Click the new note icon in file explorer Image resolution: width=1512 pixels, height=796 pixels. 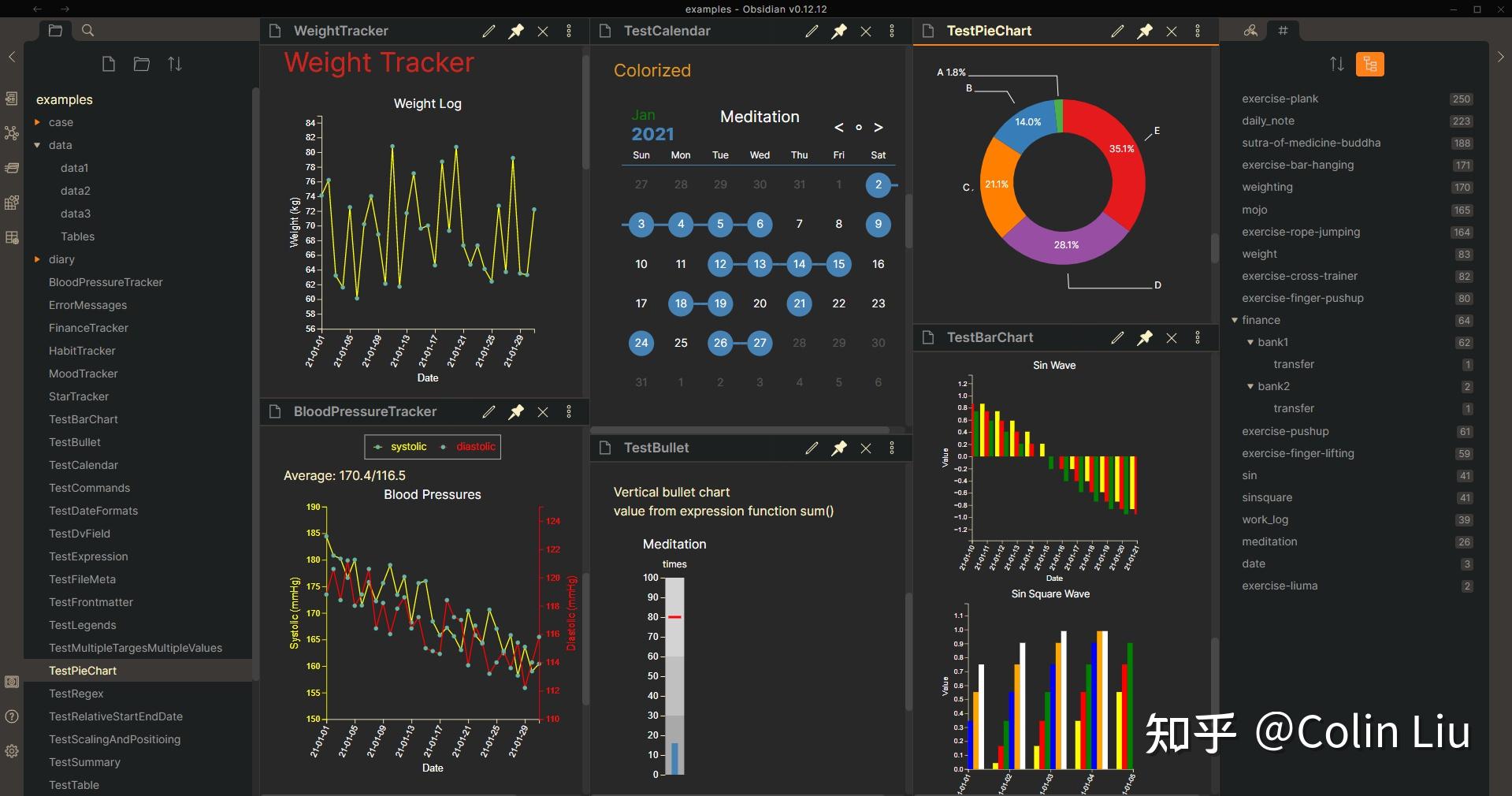pyautogui.click(x=109, y=64)
